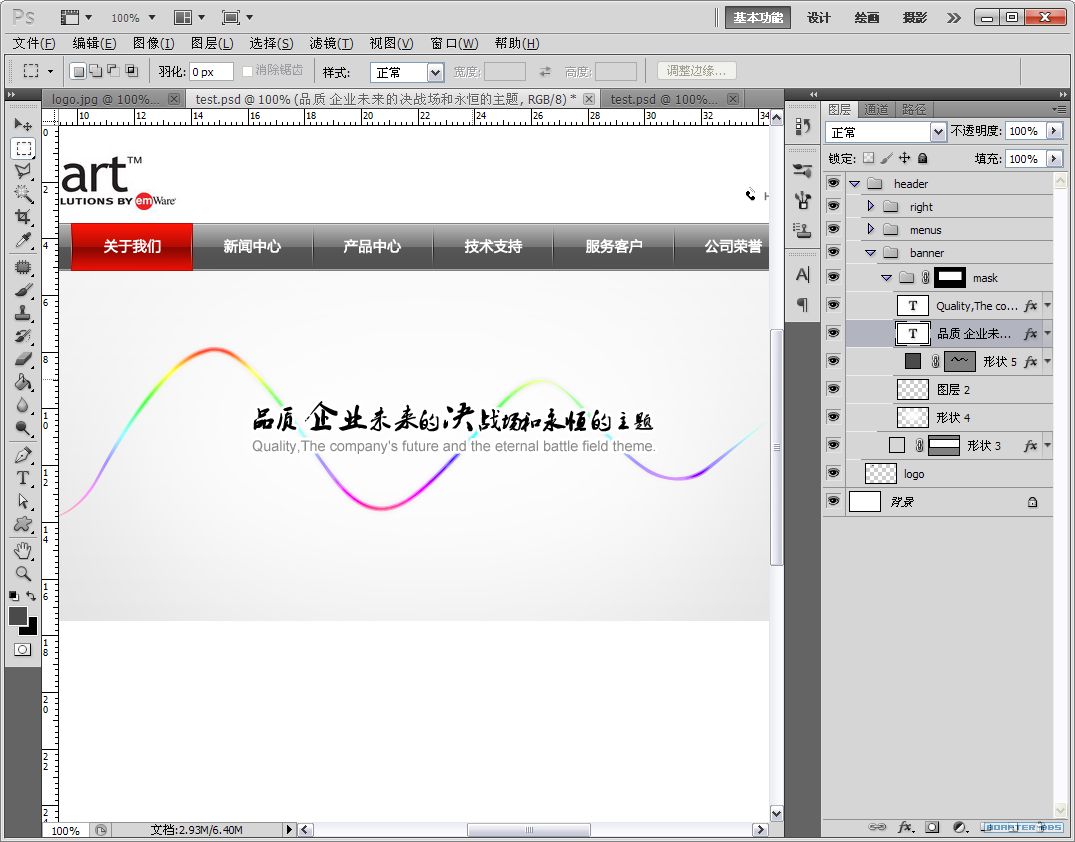Open the 文件(F) menu
The image size is (1075, 842).
click(x=34, y=43)
